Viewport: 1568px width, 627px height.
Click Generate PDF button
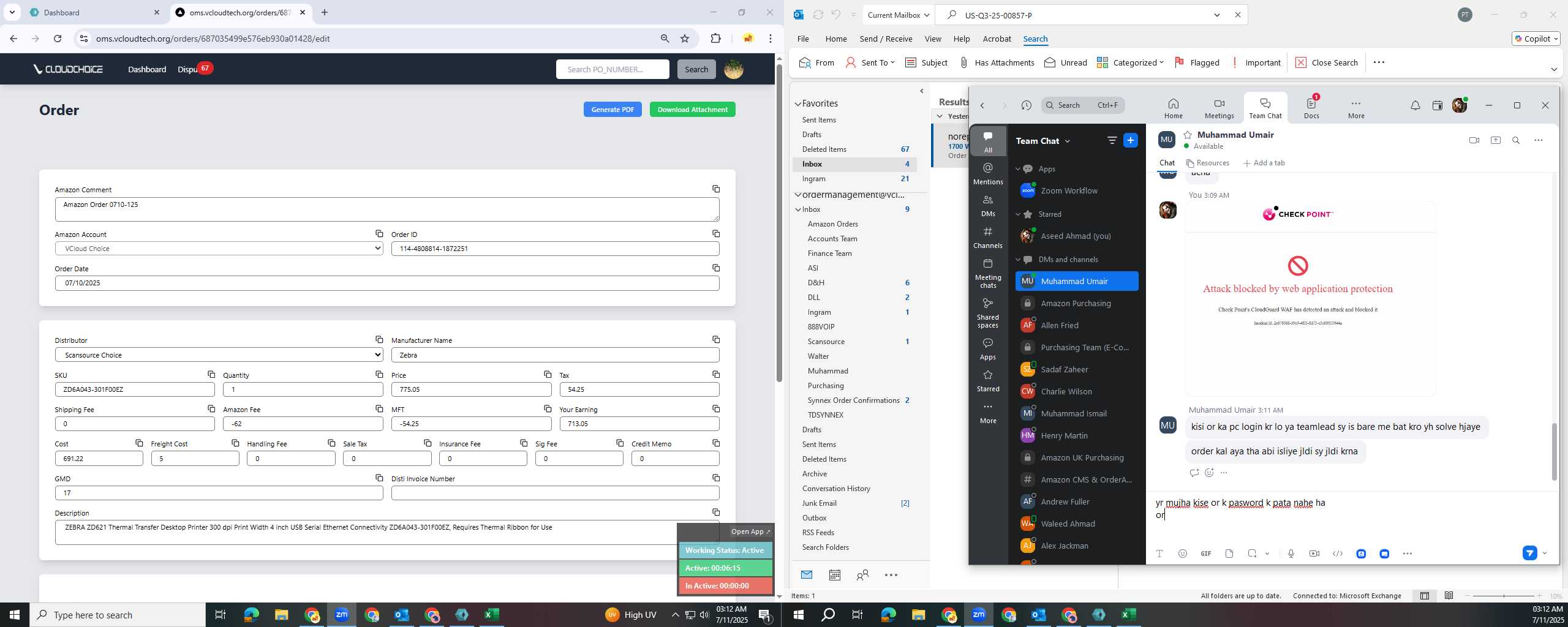click(612, 110)
